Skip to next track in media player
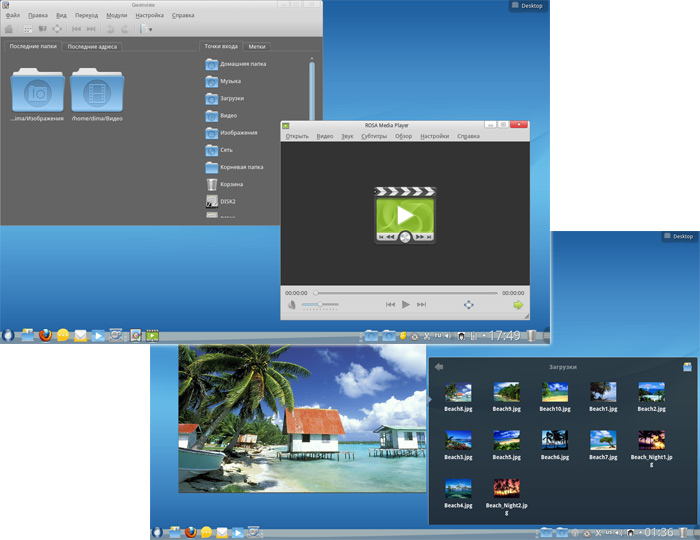 coord(421,304)
